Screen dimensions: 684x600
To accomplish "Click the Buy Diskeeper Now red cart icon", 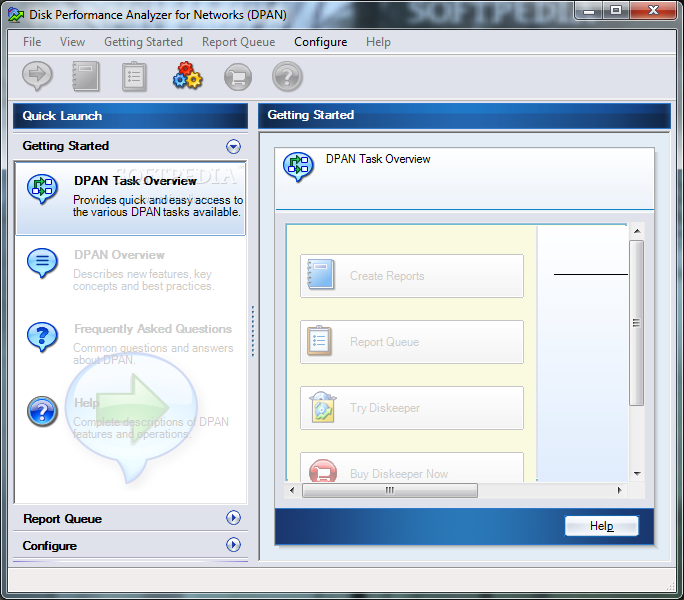I will [323, 470].
